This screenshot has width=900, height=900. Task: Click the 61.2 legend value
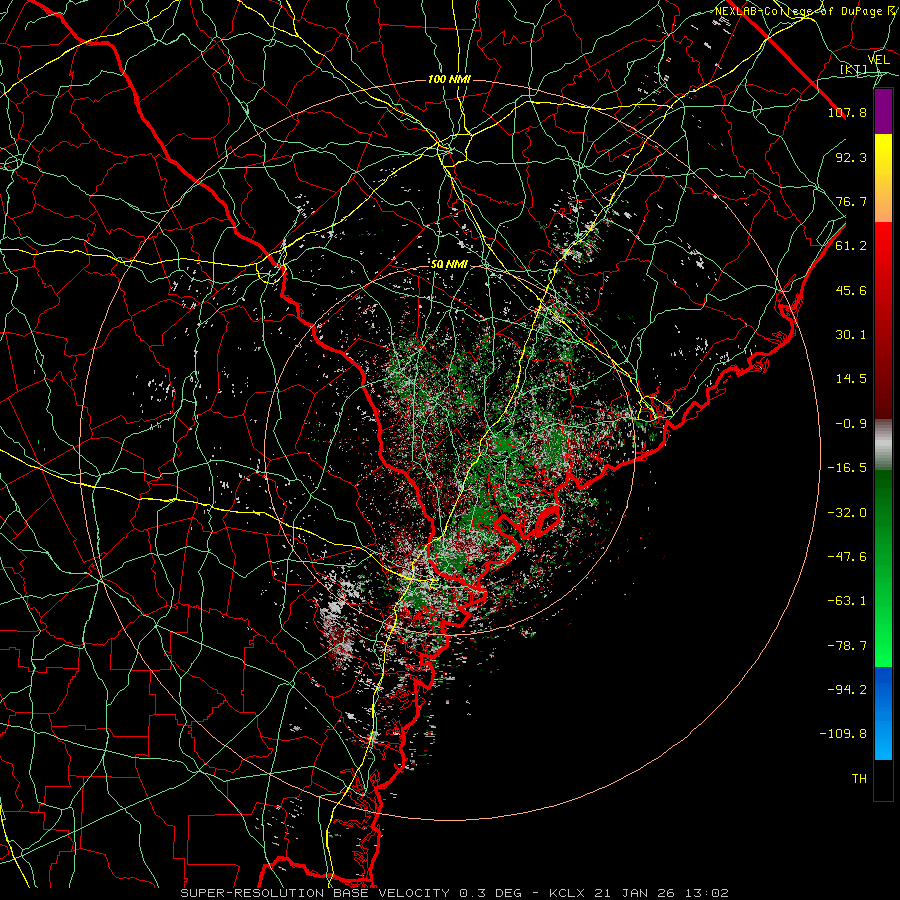[x=851, y=246]
